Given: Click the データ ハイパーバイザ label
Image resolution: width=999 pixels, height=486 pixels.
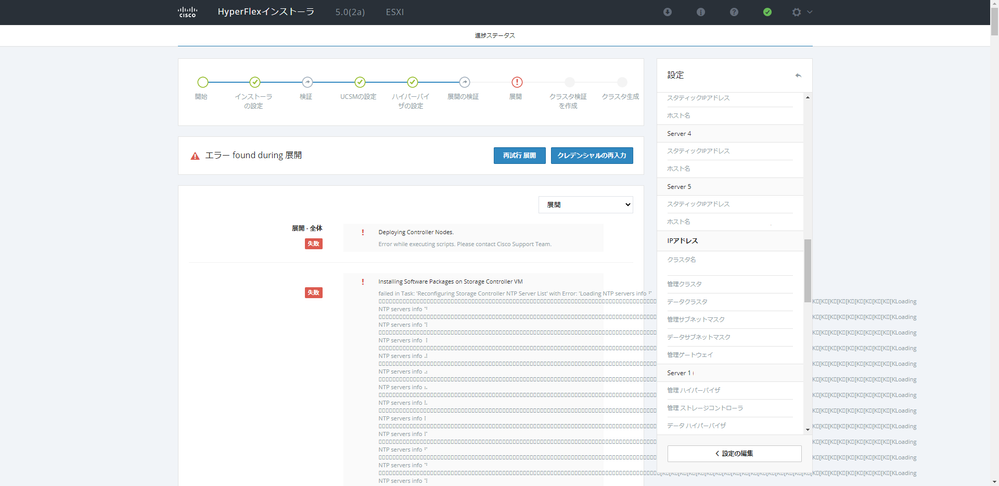Looking at the screenshot, I should pyautogui.click(x=696, y=425).
